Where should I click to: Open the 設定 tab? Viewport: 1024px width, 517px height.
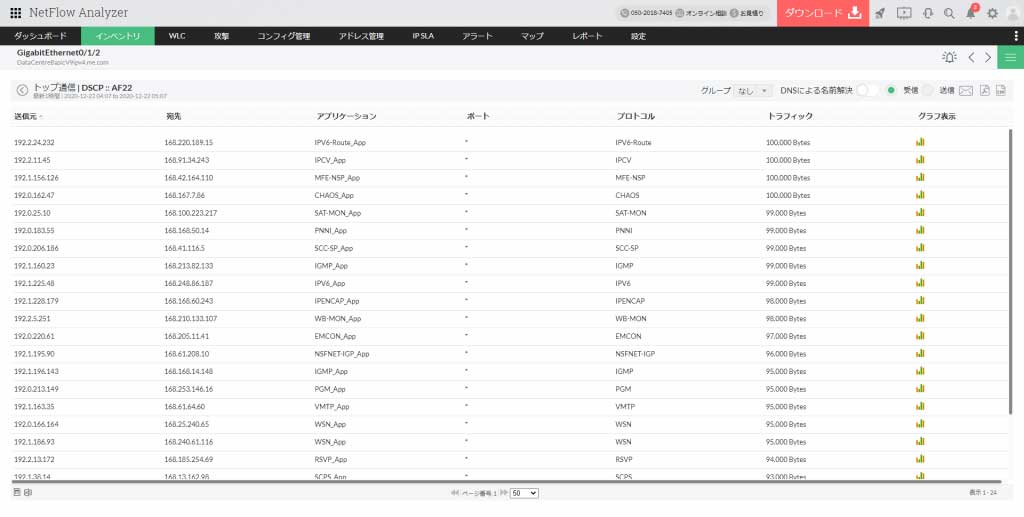pyautogui.click(x=639, y=36)
